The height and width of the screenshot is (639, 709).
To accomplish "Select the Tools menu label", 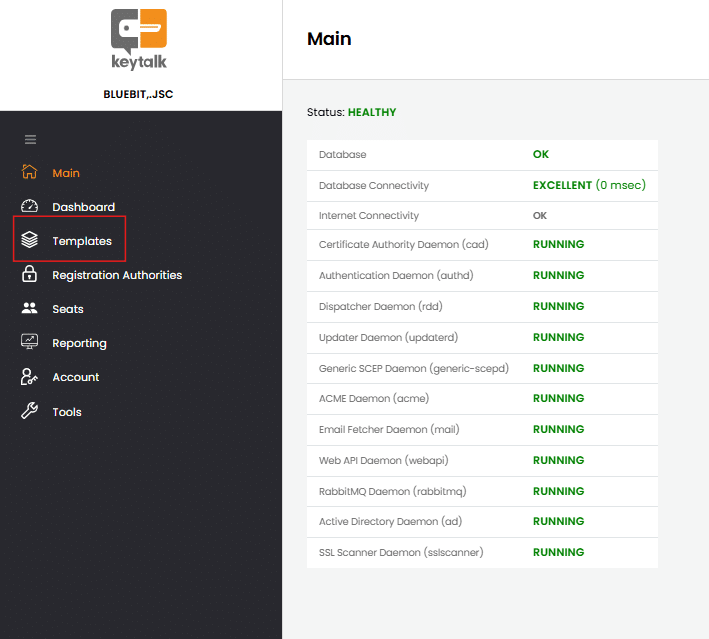I will tap(67, 412).
